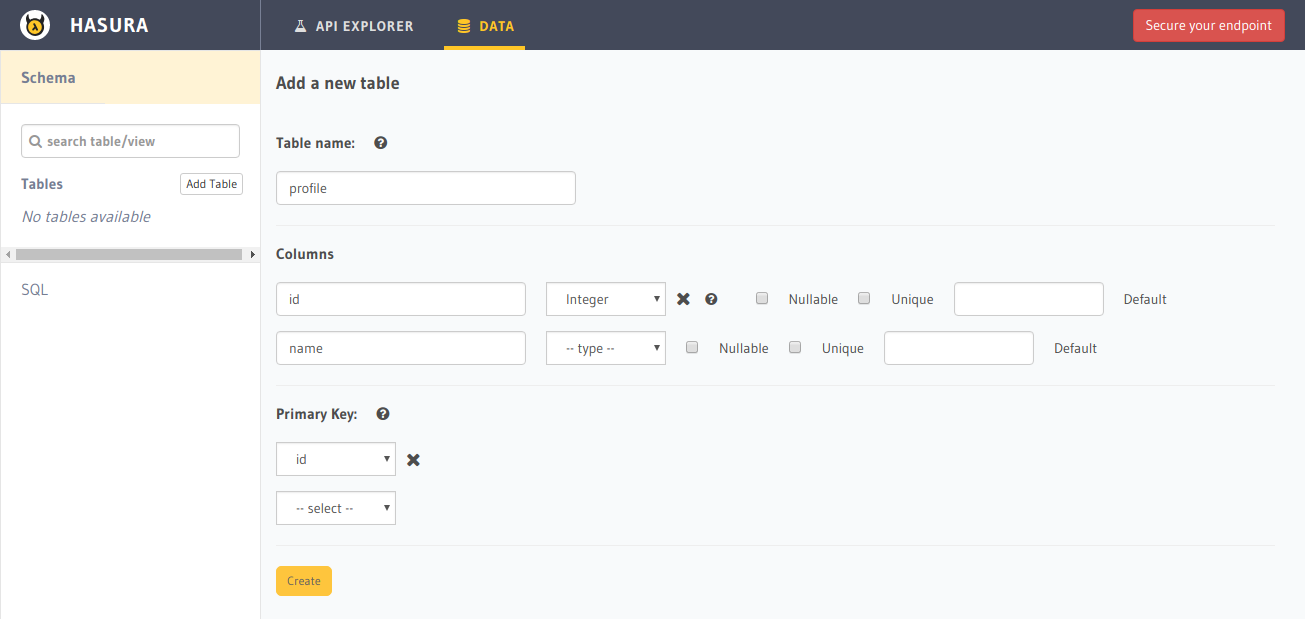
Task: Click the search table/view input field
Action: [x=131, y=141]
